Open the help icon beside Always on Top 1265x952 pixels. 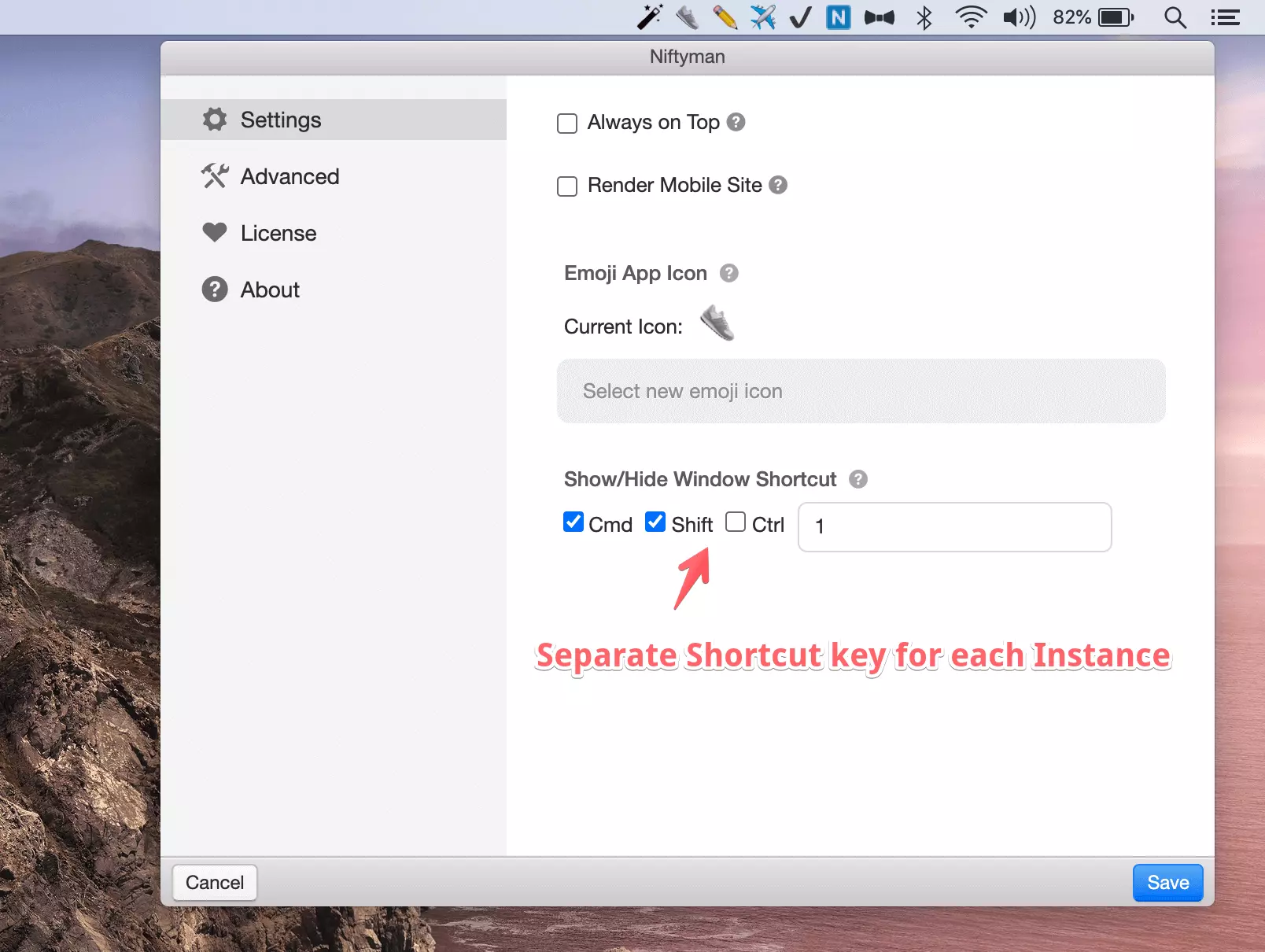tap(735, 122)
